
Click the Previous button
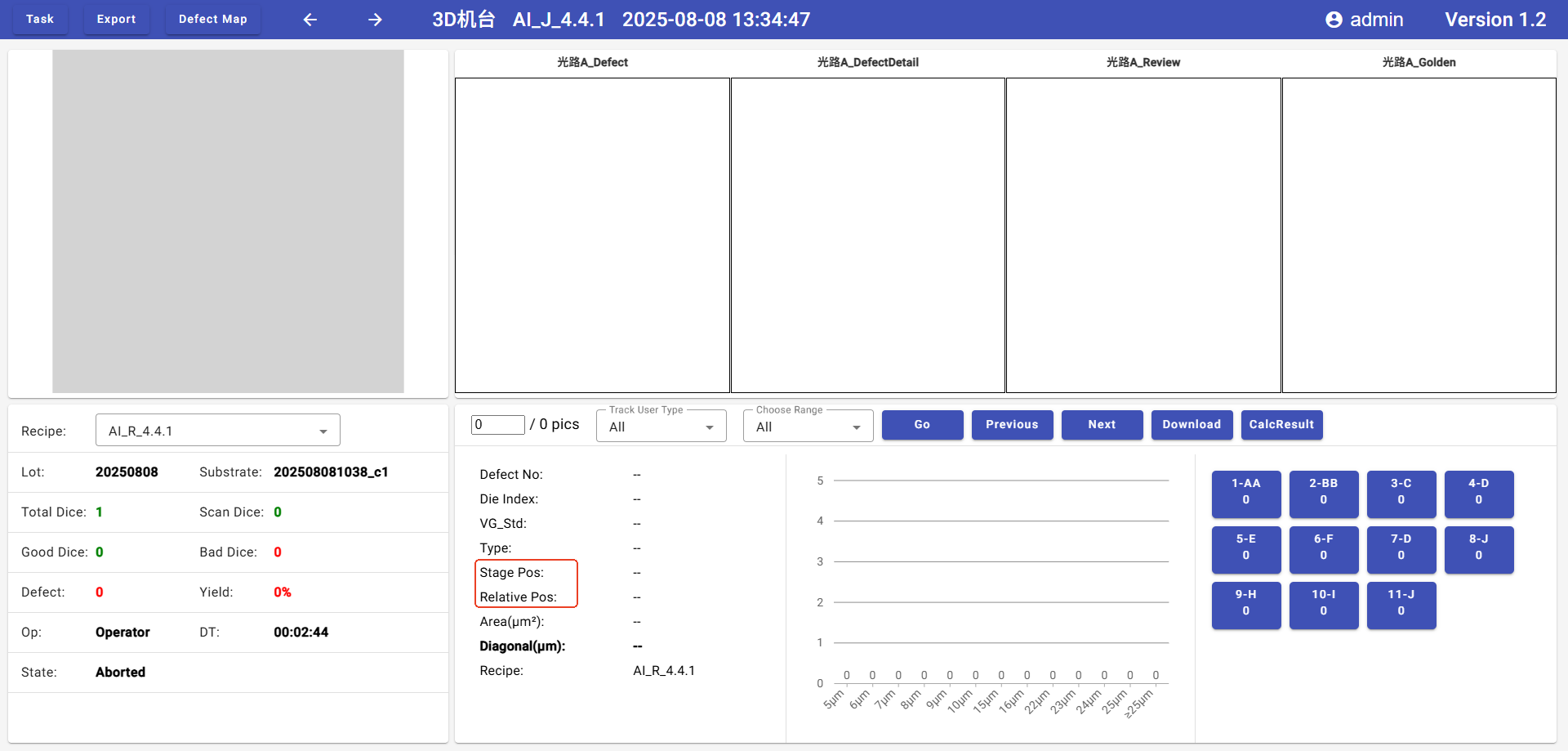point(1012,425)
